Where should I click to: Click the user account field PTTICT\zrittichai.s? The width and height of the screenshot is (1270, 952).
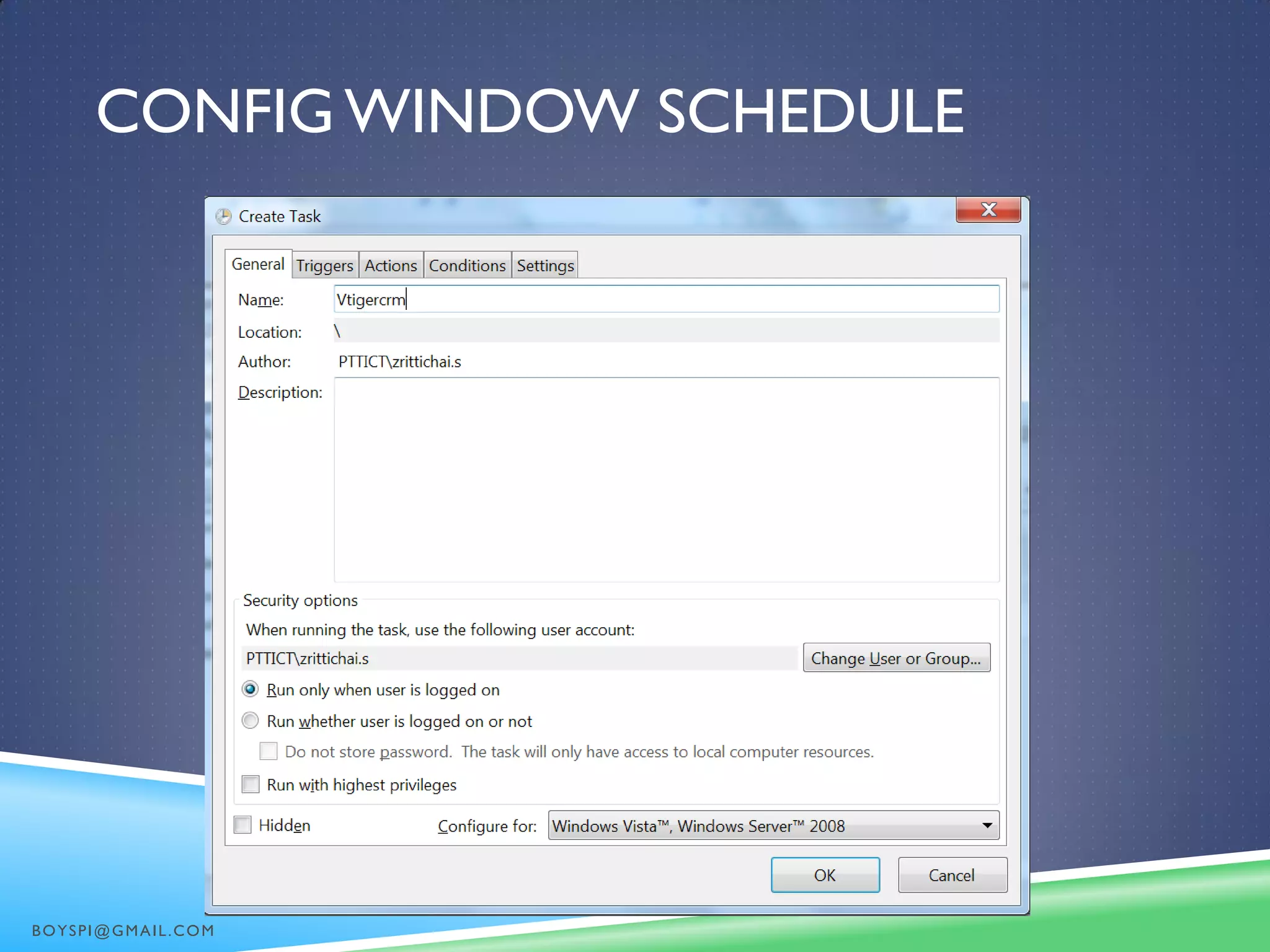[x=520, y=658]
